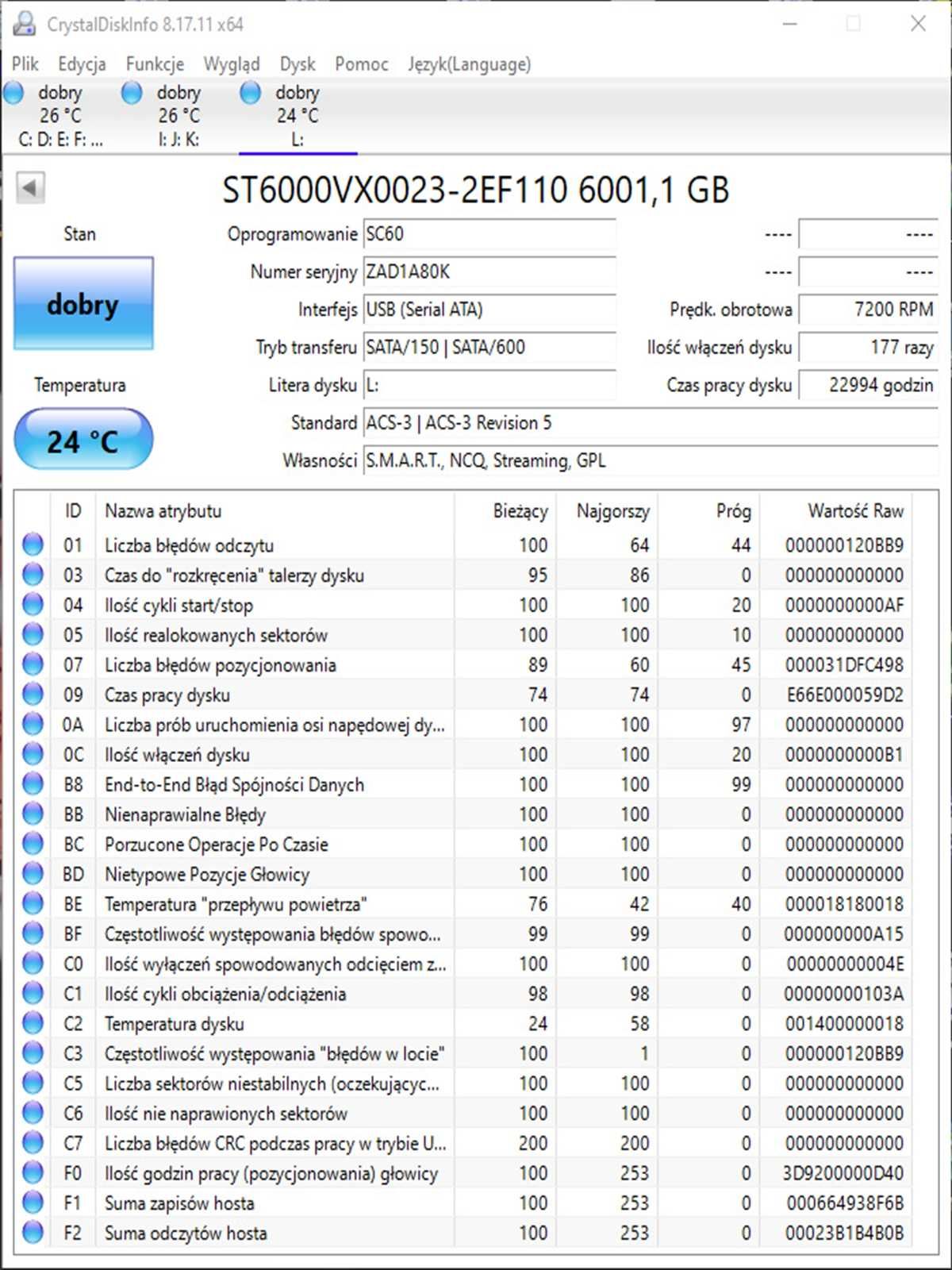Click the serial number field ZAD1A80K

[489, 271]
